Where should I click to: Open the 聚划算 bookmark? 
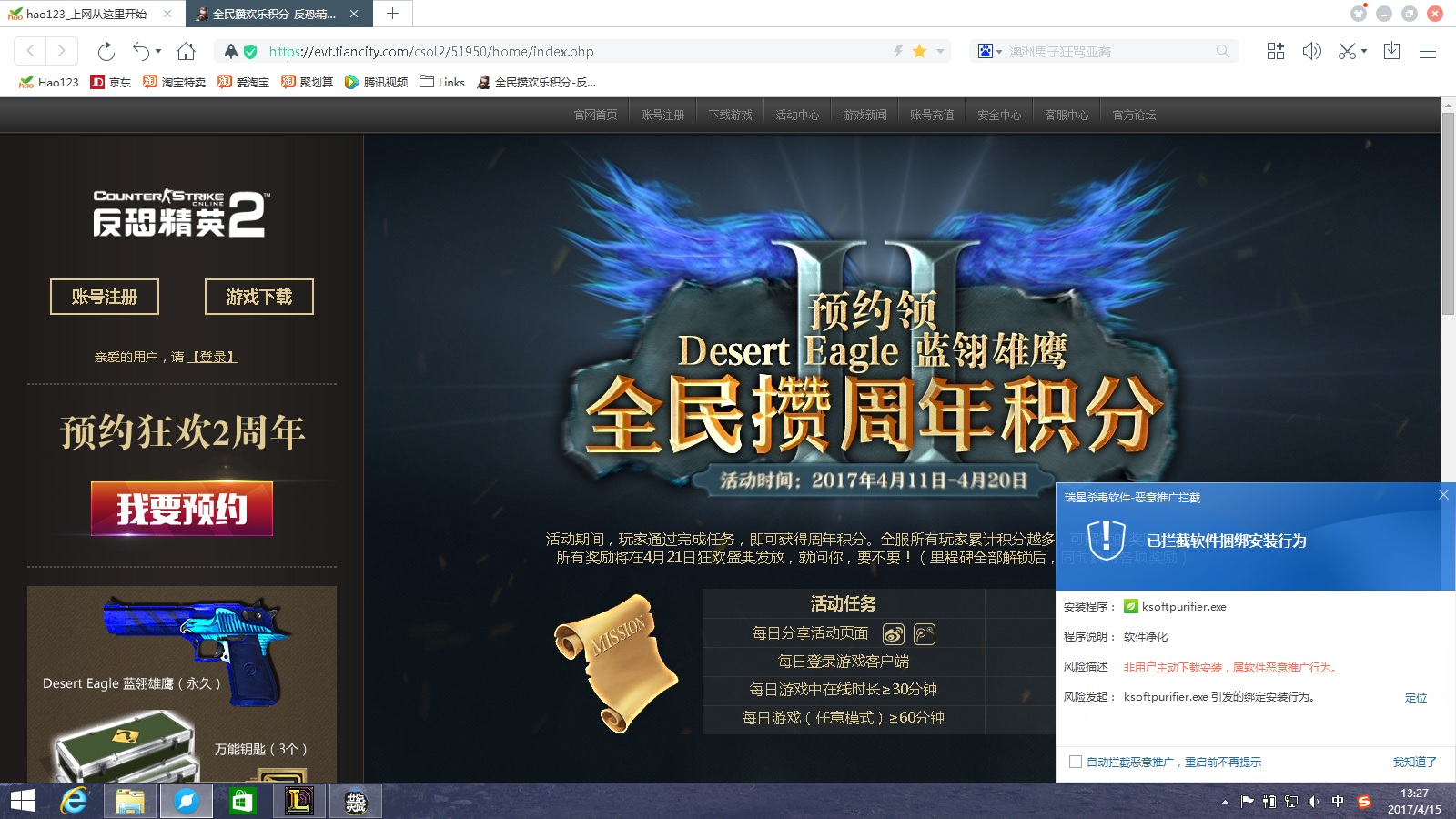click(308, 82)
